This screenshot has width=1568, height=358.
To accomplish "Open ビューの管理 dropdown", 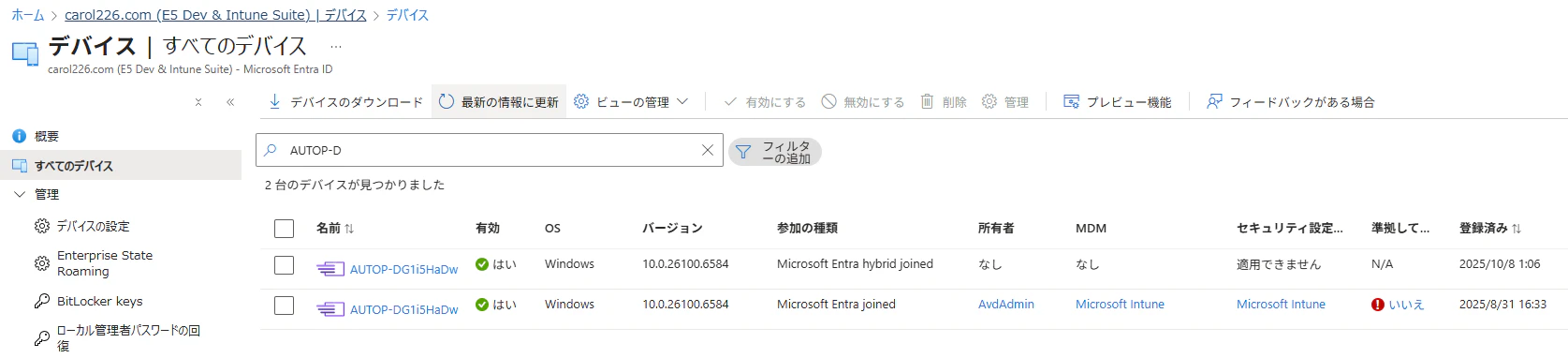I will (631, 102).
